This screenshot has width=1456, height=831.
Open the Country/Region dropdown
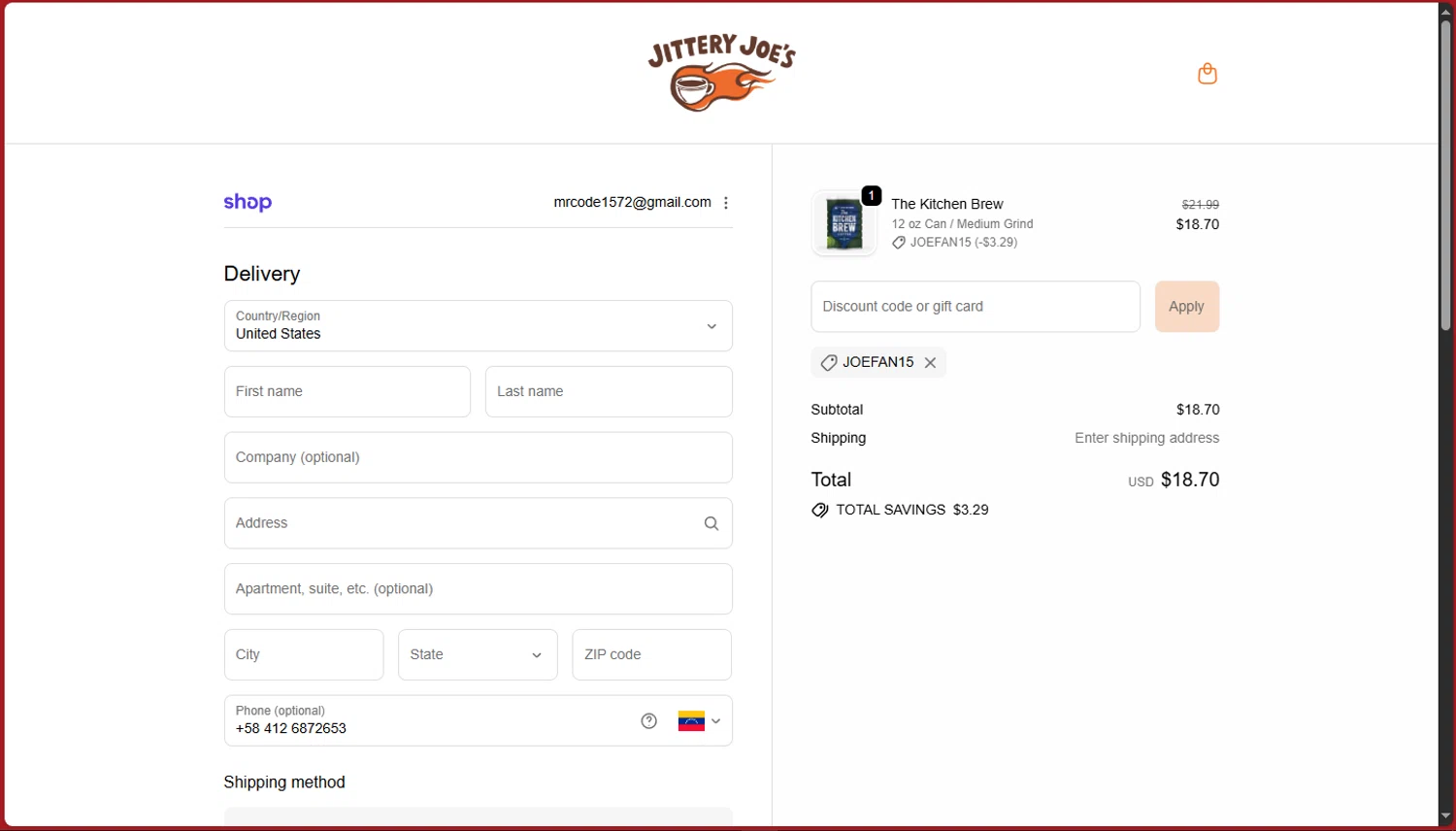(x=478, y=325)
